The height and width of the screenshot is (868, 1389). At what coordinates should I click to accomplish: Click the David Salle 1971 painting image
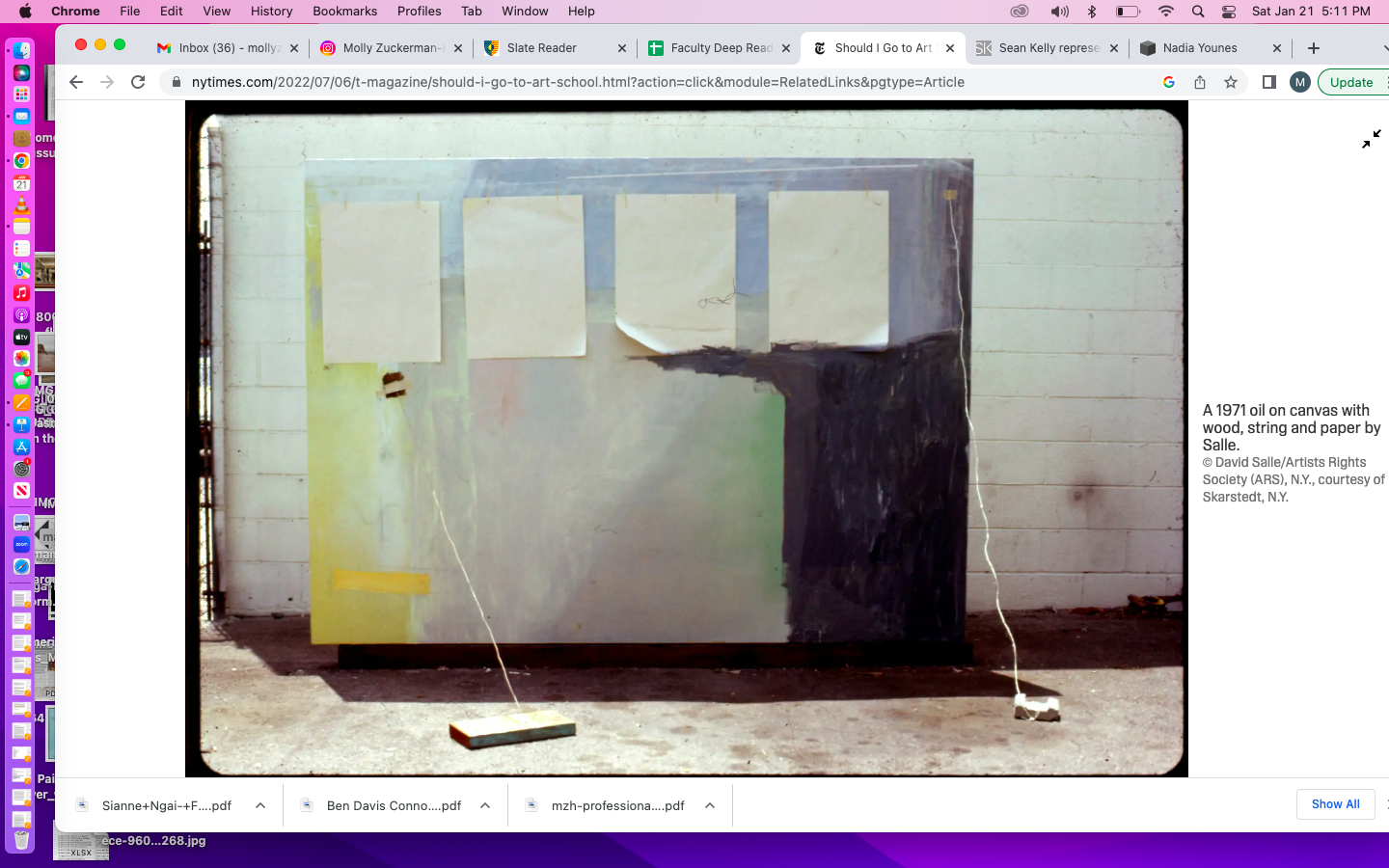tap(687, 439)
